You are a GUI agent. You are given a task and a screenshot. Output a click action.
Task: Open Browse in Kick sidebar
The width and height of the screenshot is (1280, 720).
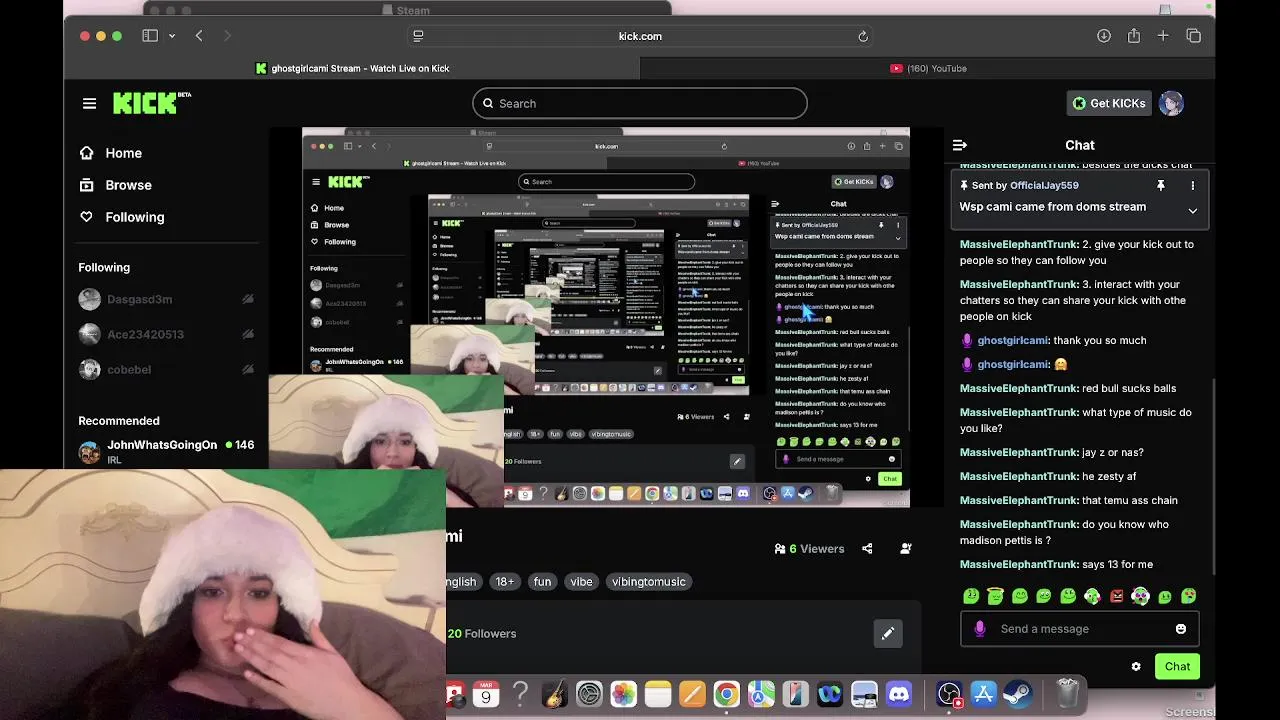116,185
